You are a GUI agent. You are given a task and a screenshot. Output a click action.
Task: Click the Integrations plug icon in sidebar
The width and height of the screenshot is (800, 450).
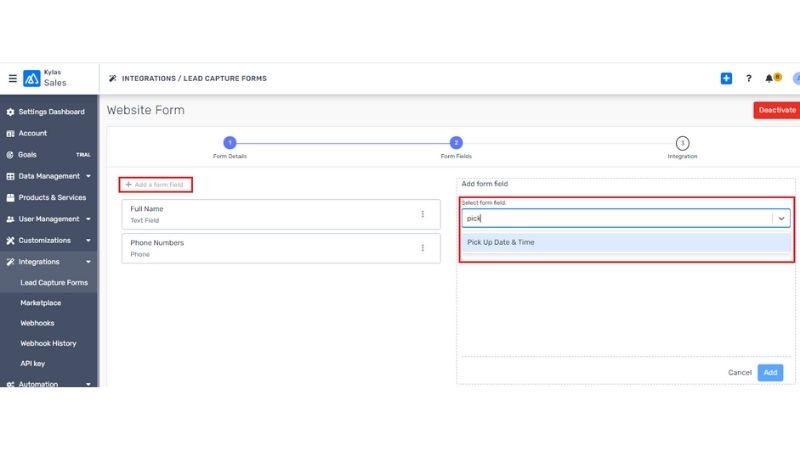tap(10, 262)
